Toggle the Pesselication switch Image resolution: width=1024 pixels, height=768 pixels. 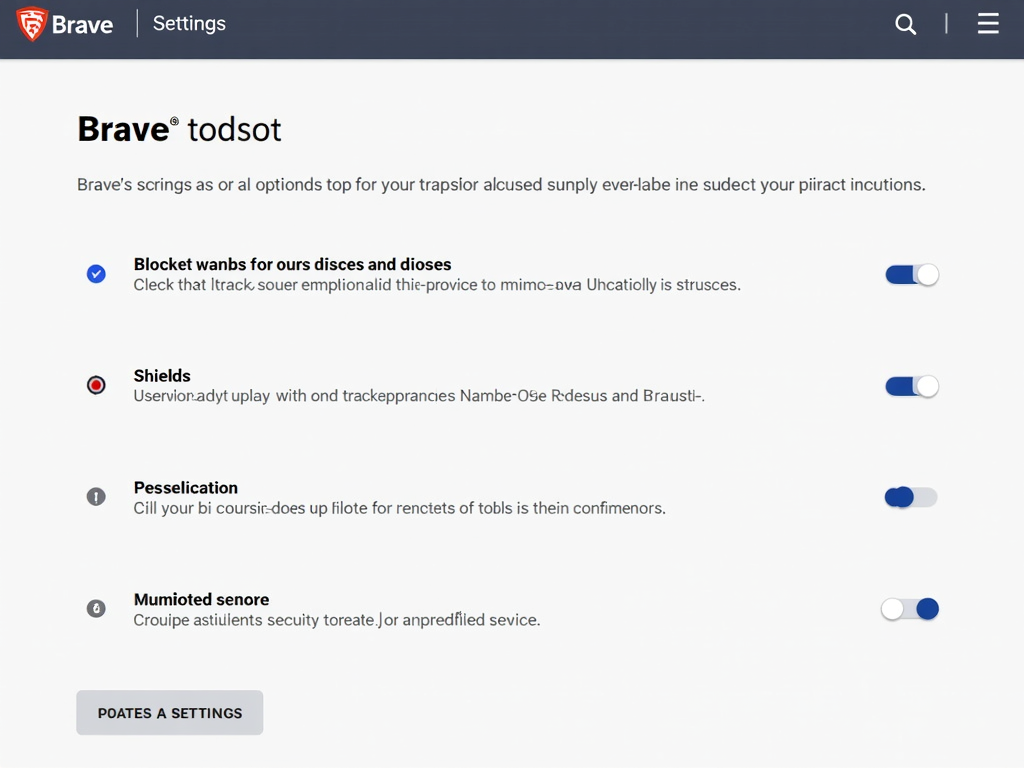point(911,498)
